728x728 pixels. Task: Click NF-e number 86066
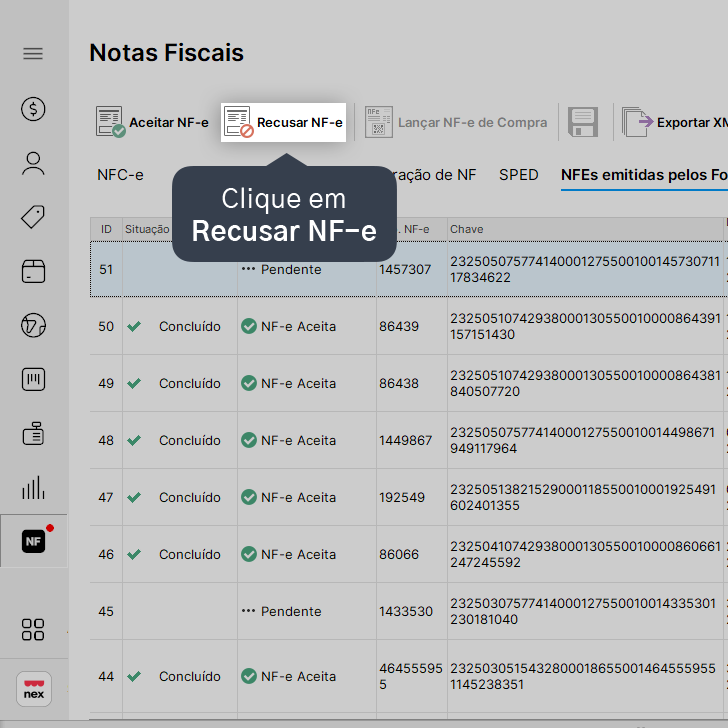(x=399, y=554)
